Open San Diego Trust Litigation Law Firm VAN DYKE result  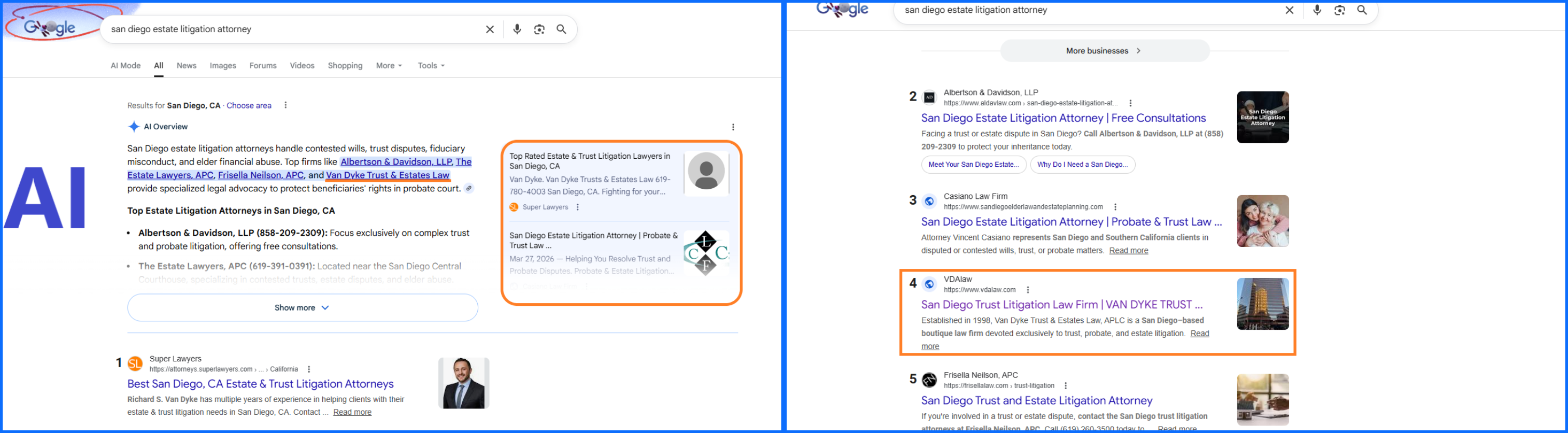coord(1061,305)
